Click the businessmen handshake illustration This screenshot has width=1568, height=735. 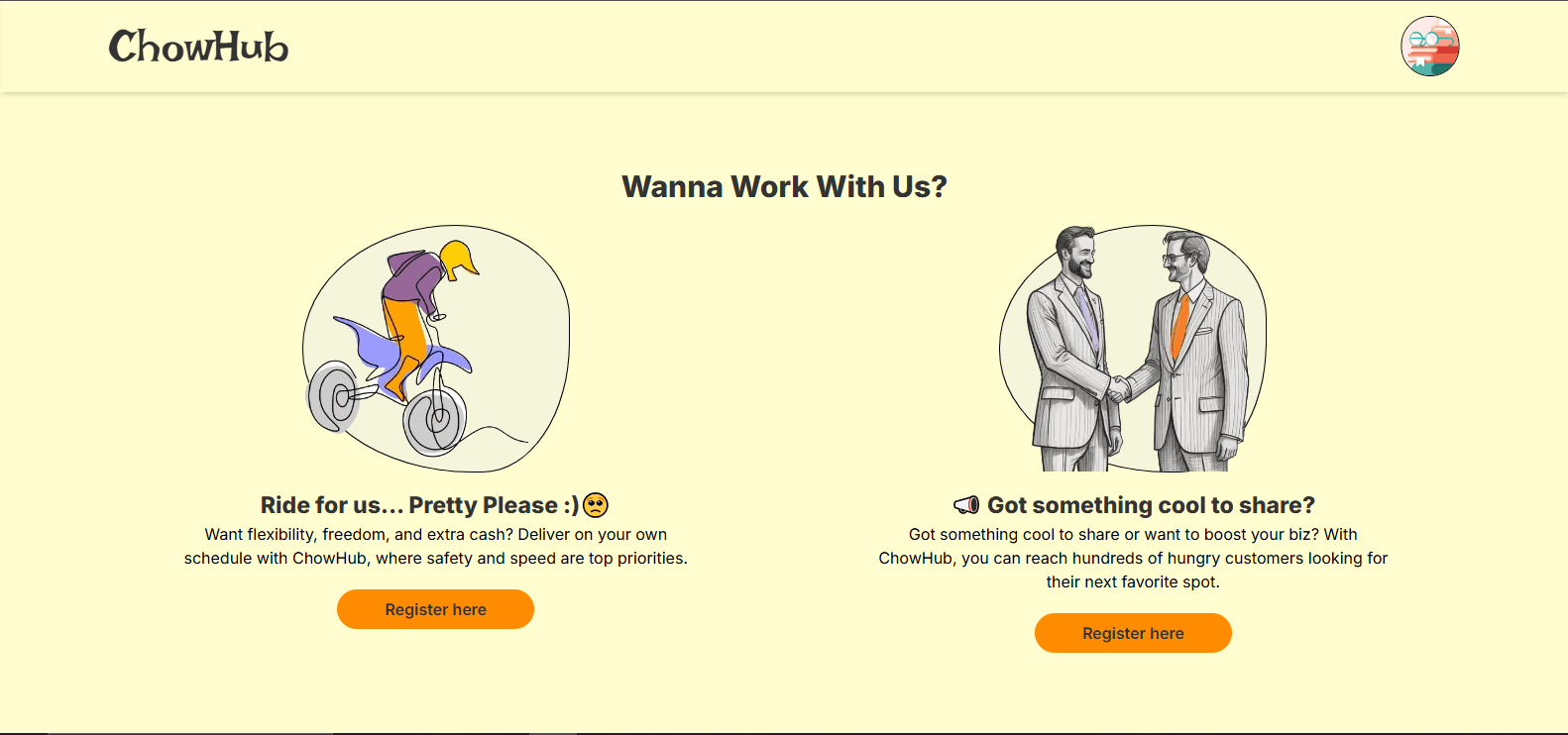(1133, 349)
